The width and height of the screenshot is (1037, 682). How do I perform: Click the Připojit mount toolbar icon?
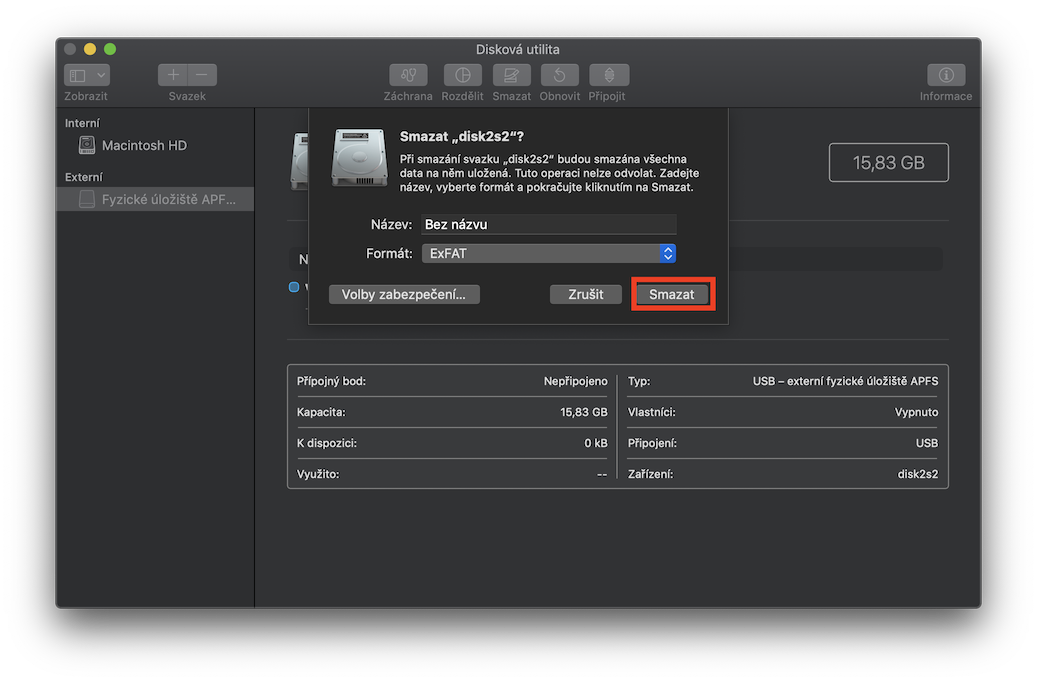(x=609, y=75)
